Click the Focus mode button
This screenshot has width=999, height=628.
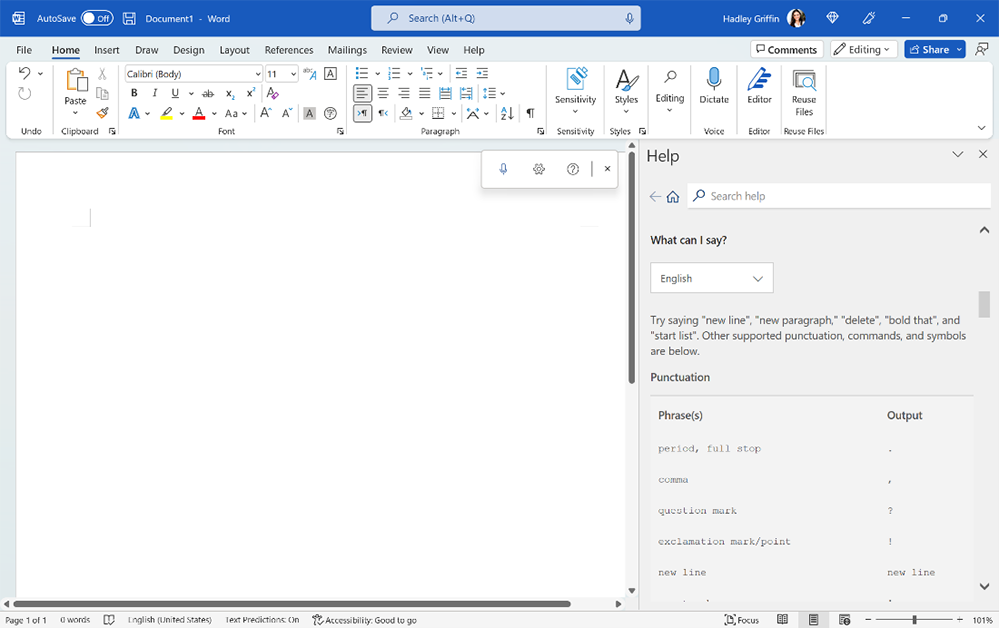click(x=742, y=620)
